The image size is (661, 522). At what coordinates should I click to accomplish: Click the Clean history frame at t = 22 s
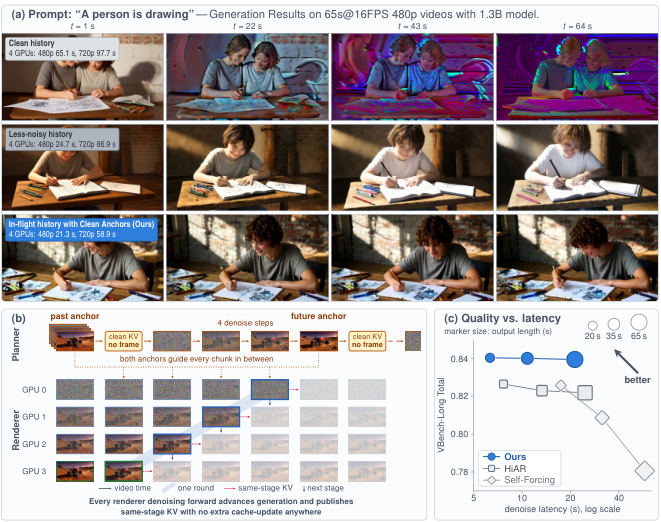tap(247, 77)
